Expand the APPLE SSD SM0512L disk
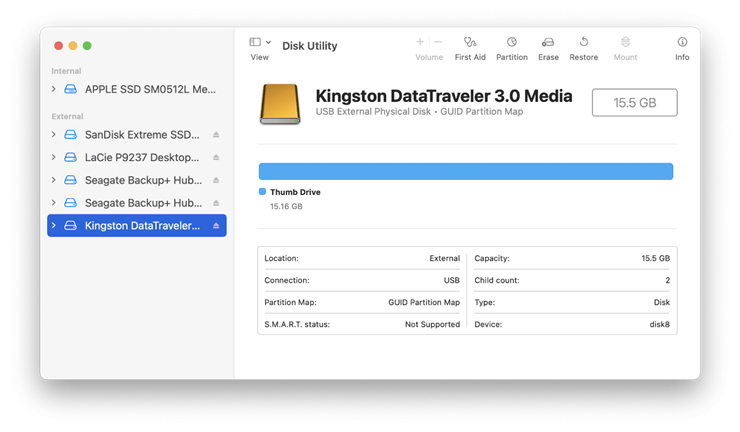740x432 pixels. 53,89
